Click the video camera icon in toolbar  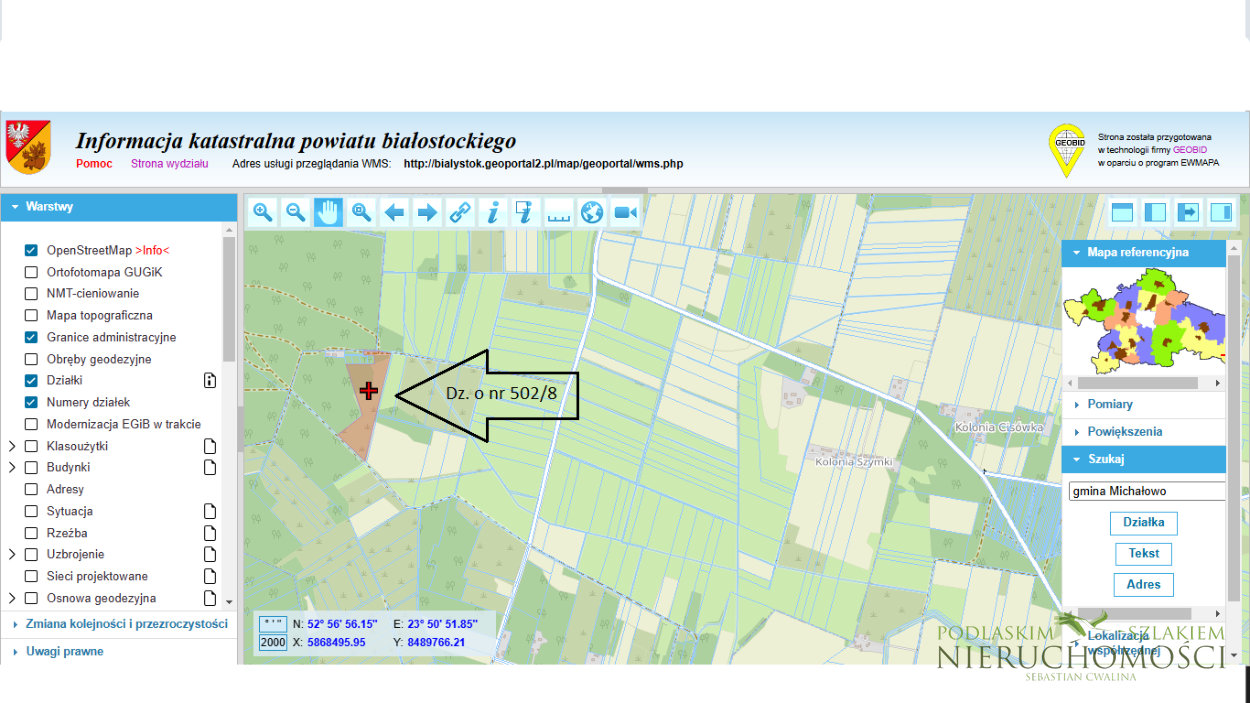[625, 212]
